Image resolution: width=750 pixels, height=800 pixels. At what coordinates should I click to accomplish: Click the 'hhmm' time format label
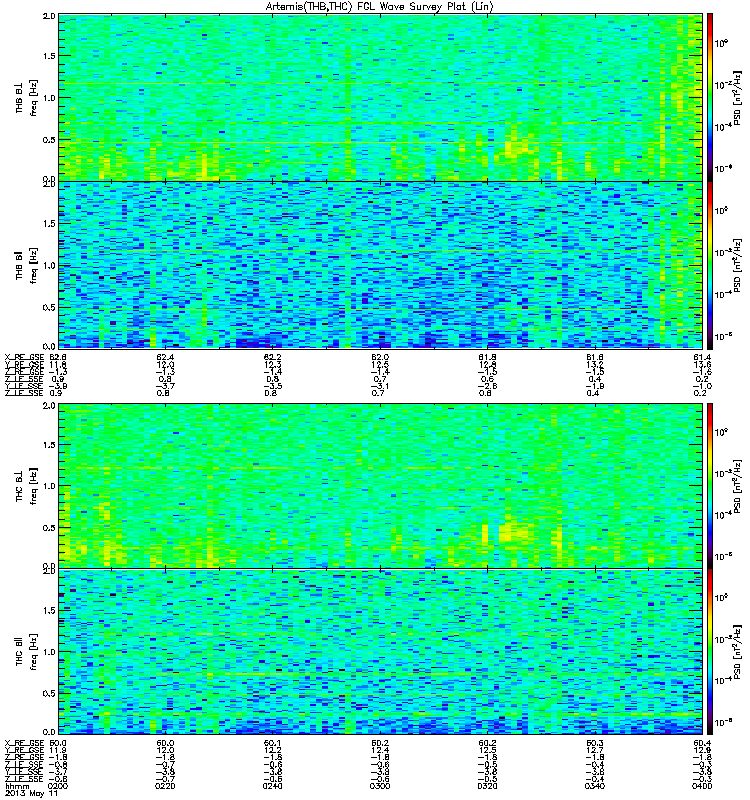[x=17, y=786]
